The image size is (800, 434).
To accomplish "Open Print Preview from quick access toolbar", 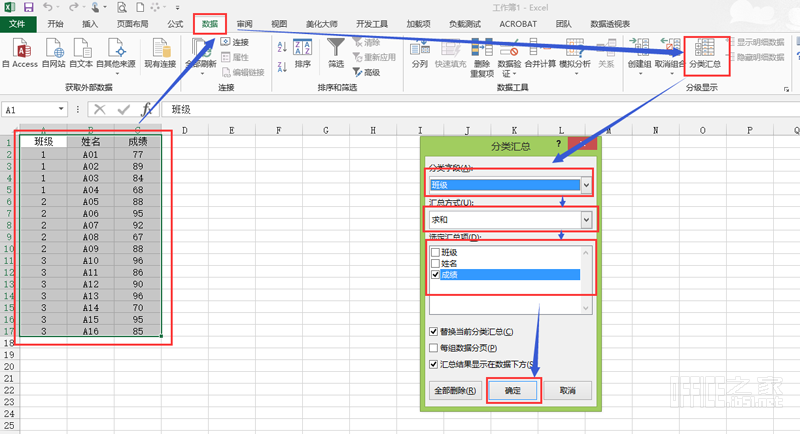I will (x=121, y=7).
